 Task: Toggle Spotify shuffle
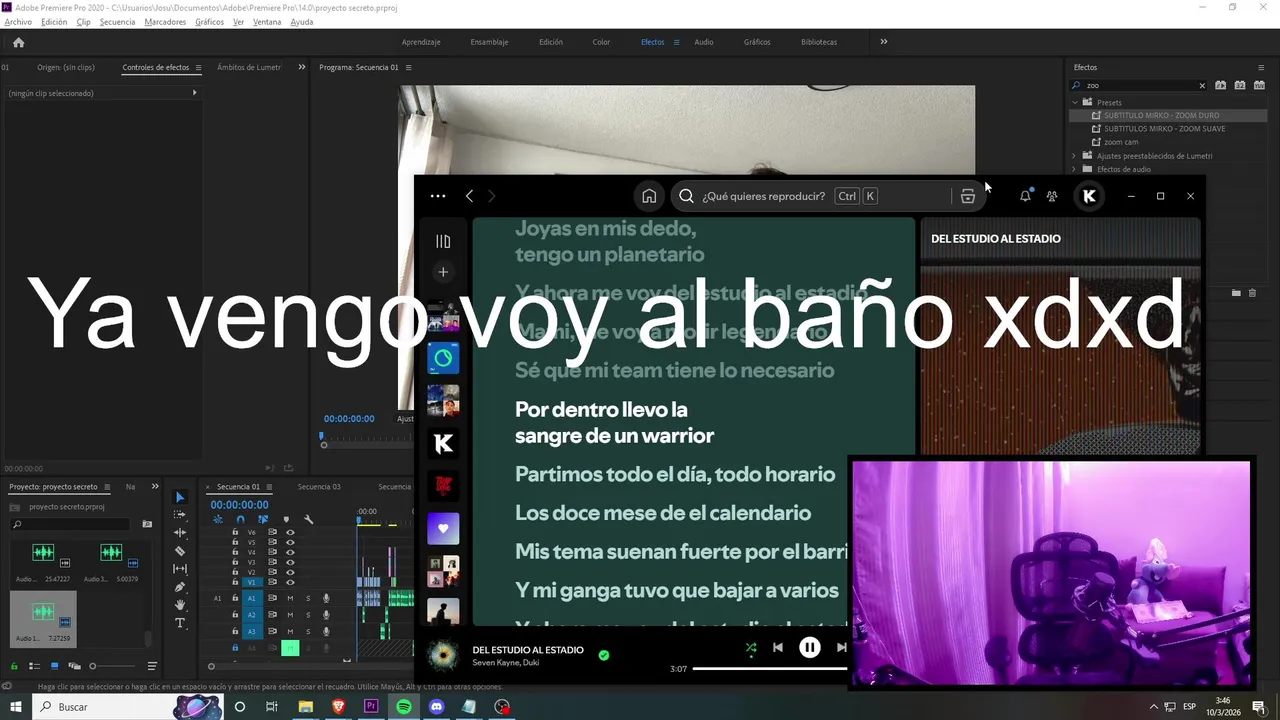(751, 648)
